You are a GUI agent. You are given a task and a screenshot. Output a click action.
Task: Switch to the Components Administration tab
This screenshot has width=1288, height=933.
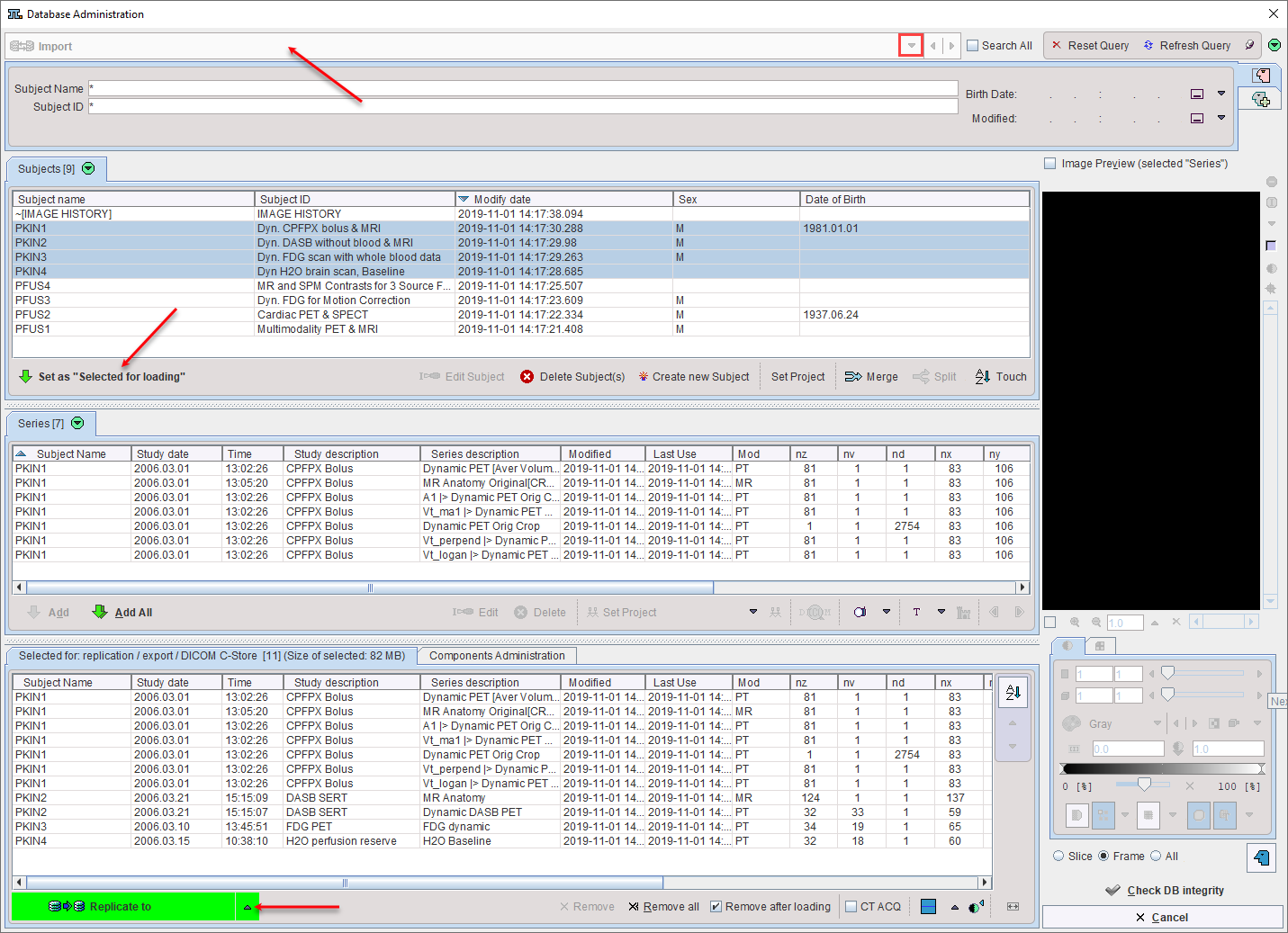497,656
